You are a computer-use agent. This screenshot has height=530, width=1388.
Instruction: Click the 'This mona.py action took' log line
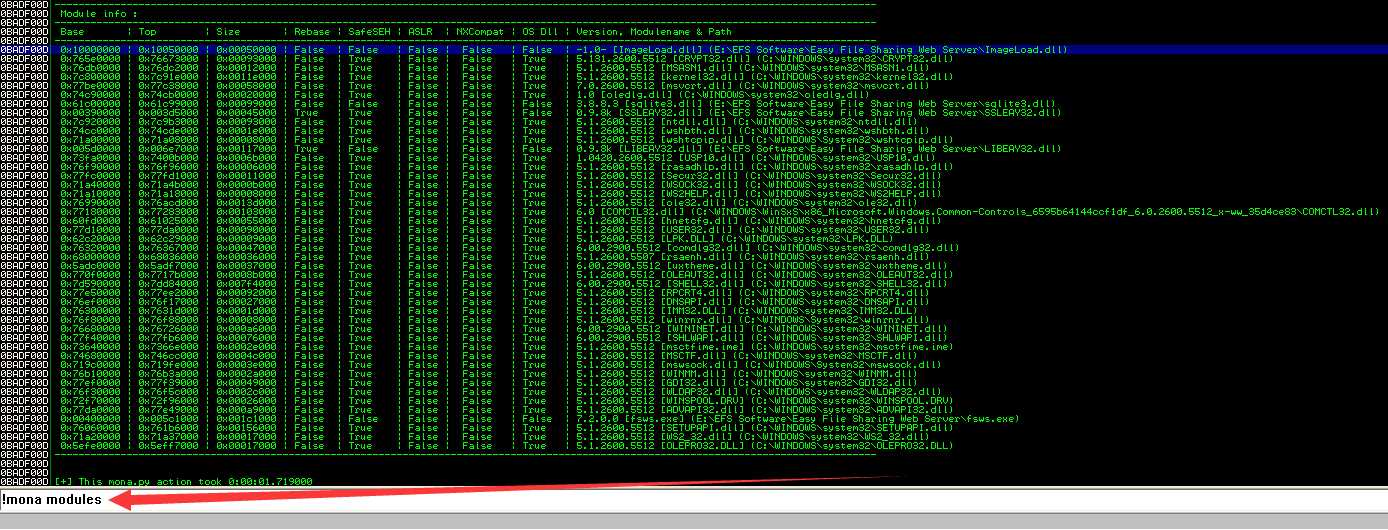186,482
